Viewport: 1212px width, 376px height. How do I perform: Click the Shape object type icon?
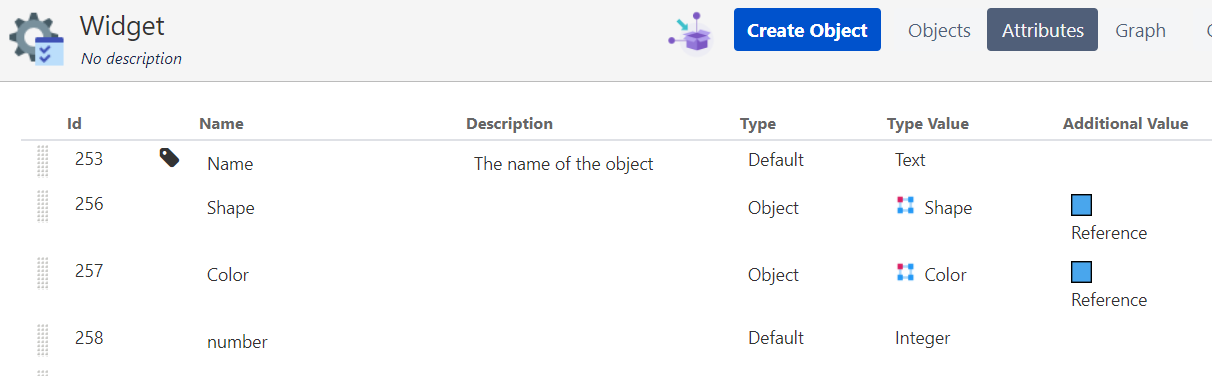(x=906, y=205)
